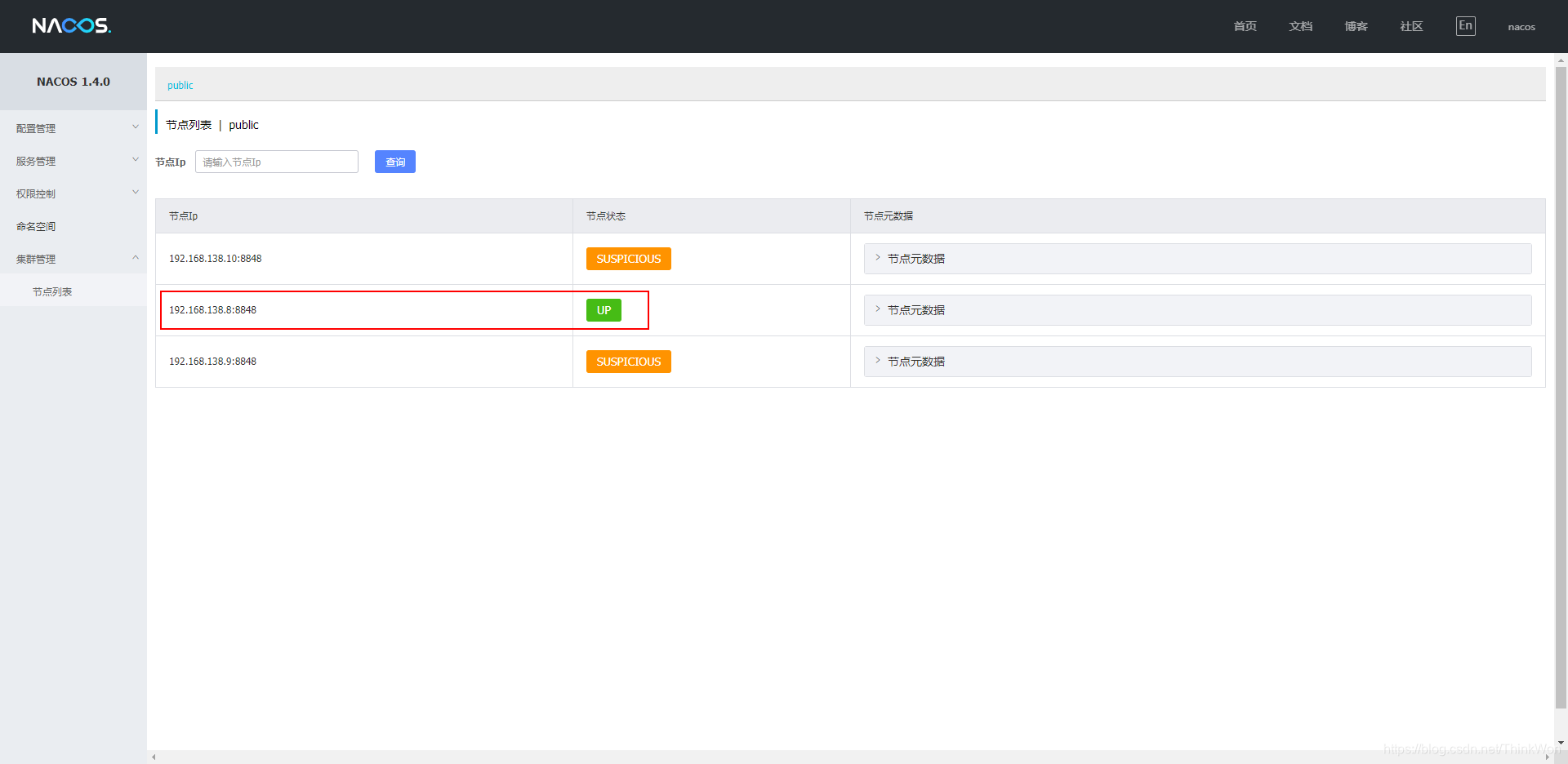Click the UP status badge

click(604, 310)
